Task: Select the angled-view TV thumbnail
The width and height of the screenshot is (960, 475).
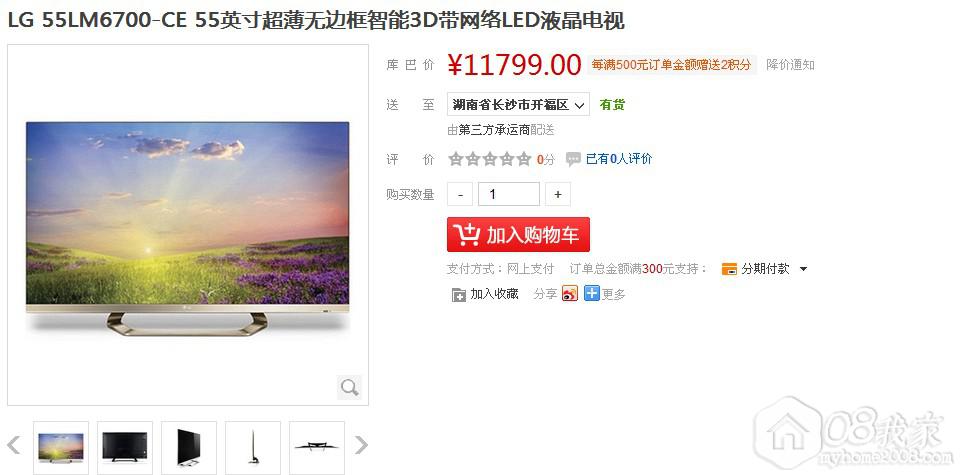Action: 189,447
